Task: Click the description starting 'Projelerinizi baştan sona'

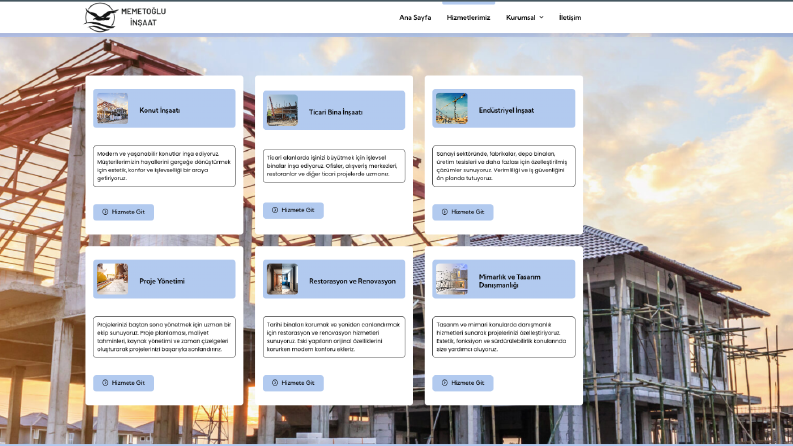Action: point(164,337)
